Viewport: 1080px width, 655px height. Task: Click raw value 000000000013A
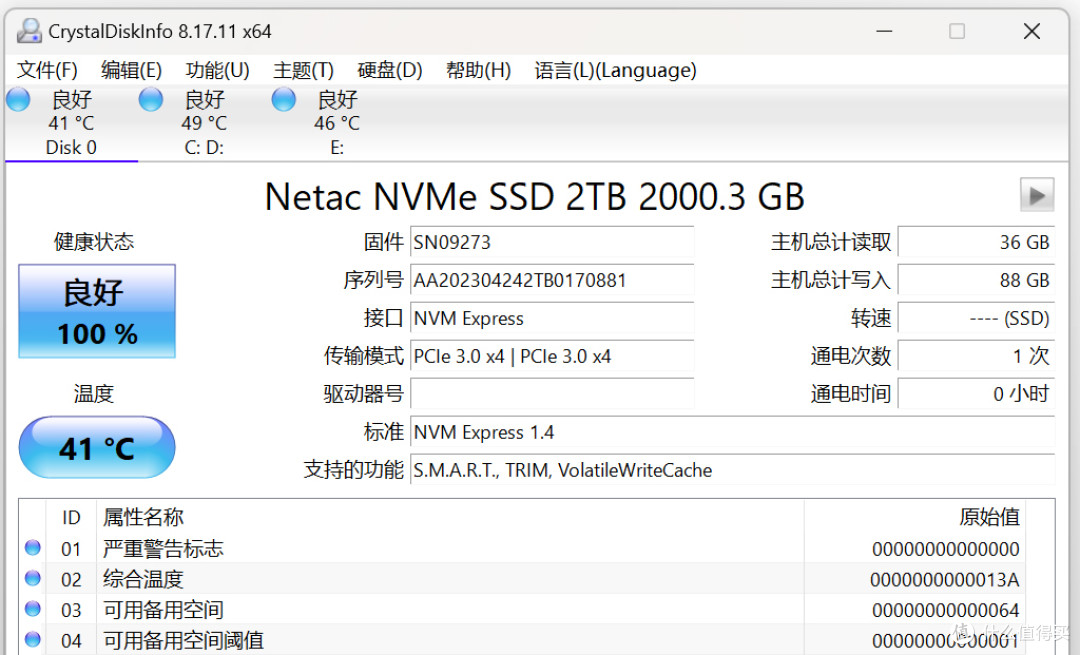(944, 580)
